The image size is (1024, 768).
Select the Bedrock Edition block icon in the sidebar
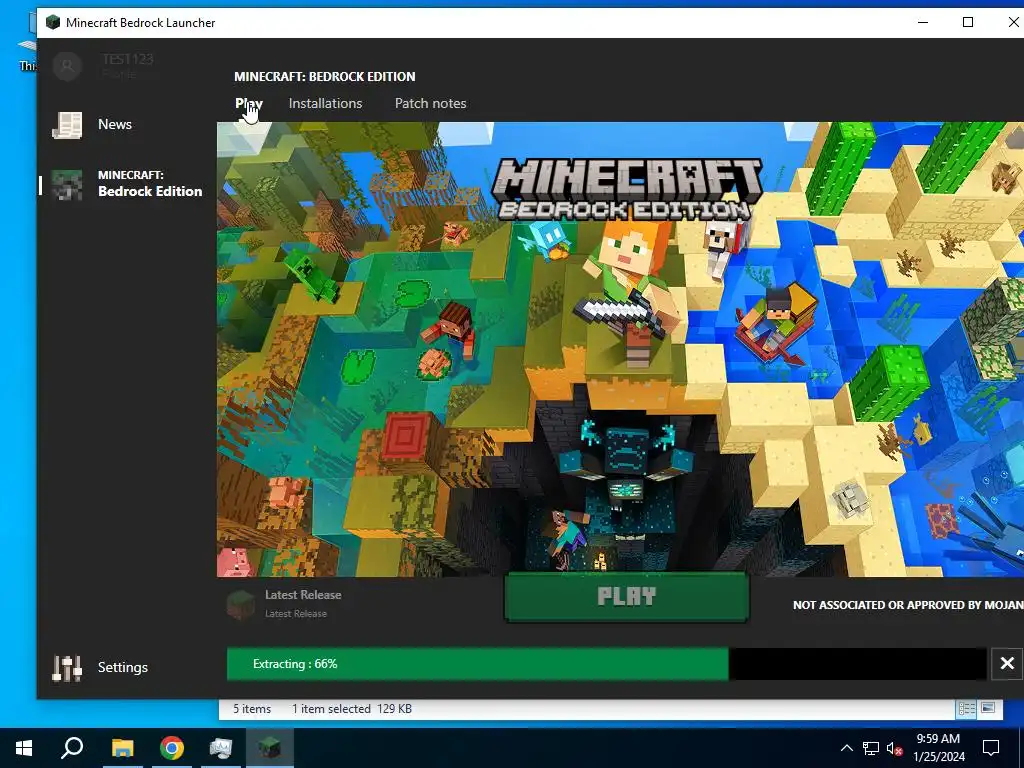click(67, 184)
